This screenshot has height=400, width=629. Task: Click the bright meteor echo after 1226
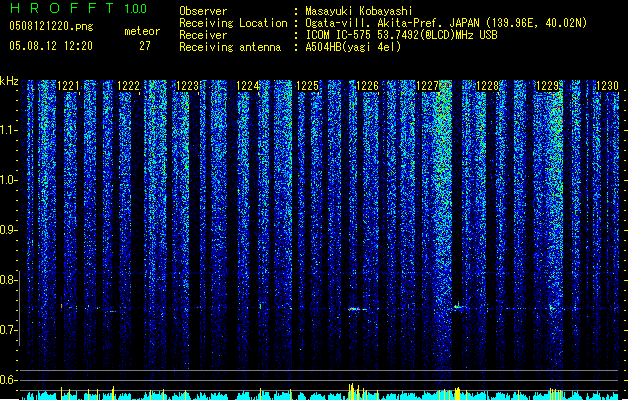point(357,309)
